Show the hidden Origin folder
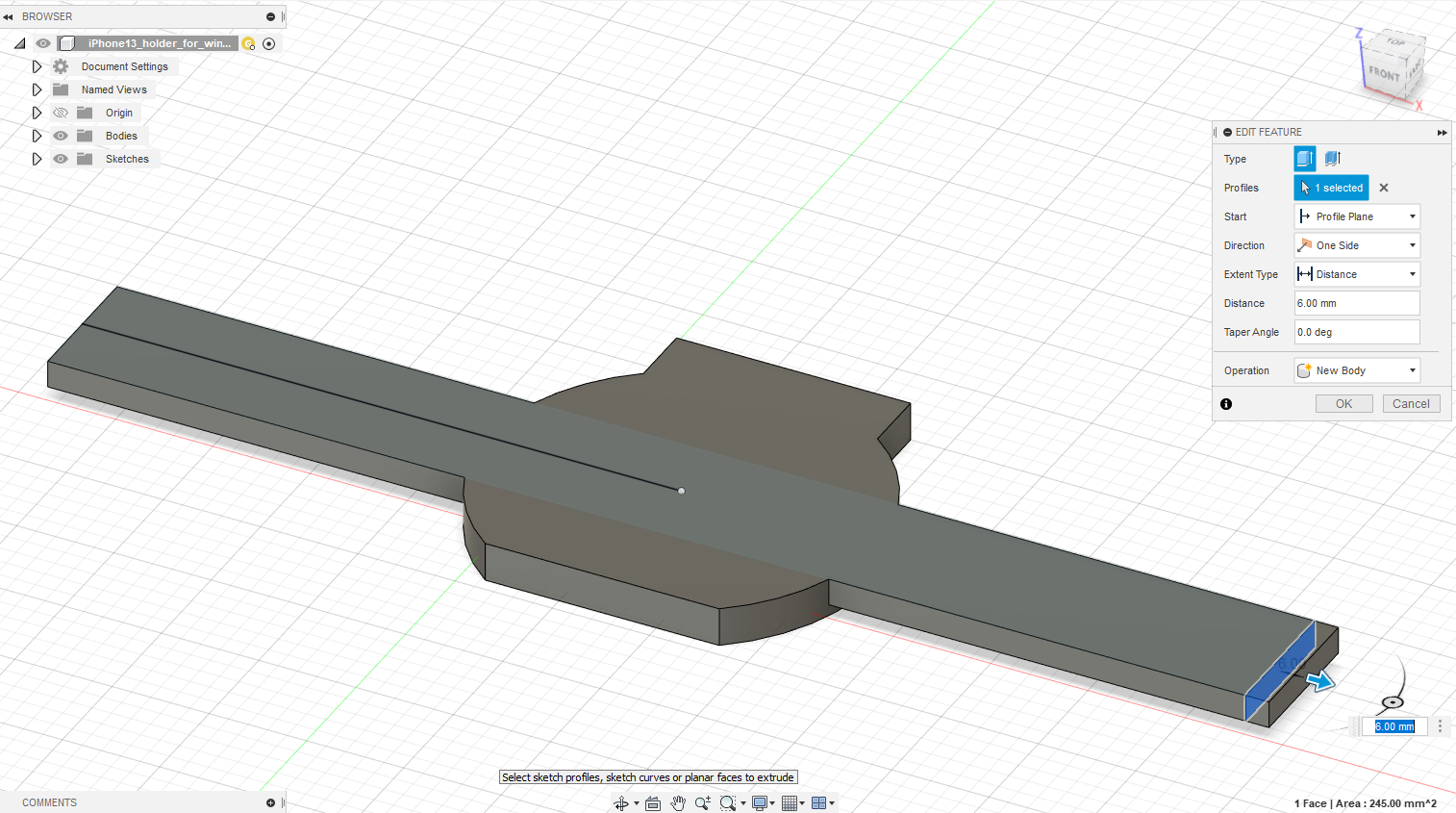This screenshot has height=813, width=1456. point(61,113)
